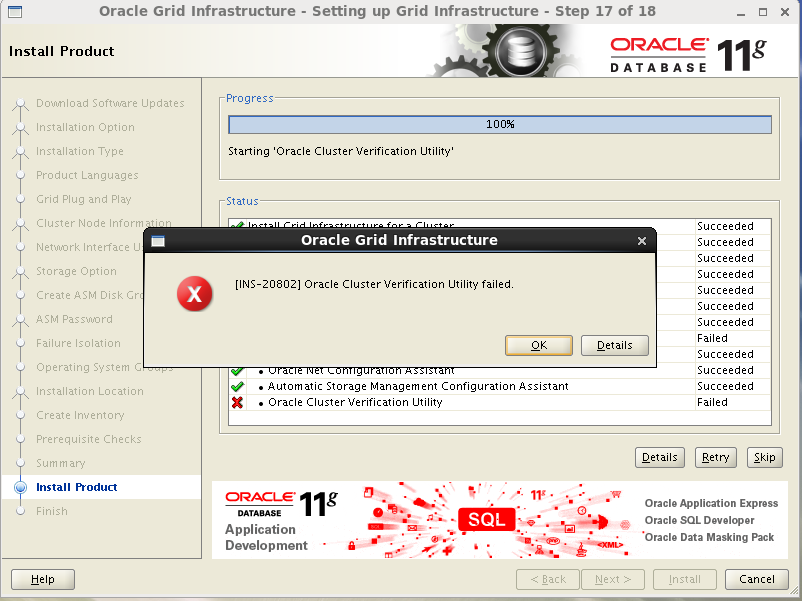The image size is (802, 601).
Task: Click the Starting Oracle Cluster Verification Utility text
Action: [341, 151]
